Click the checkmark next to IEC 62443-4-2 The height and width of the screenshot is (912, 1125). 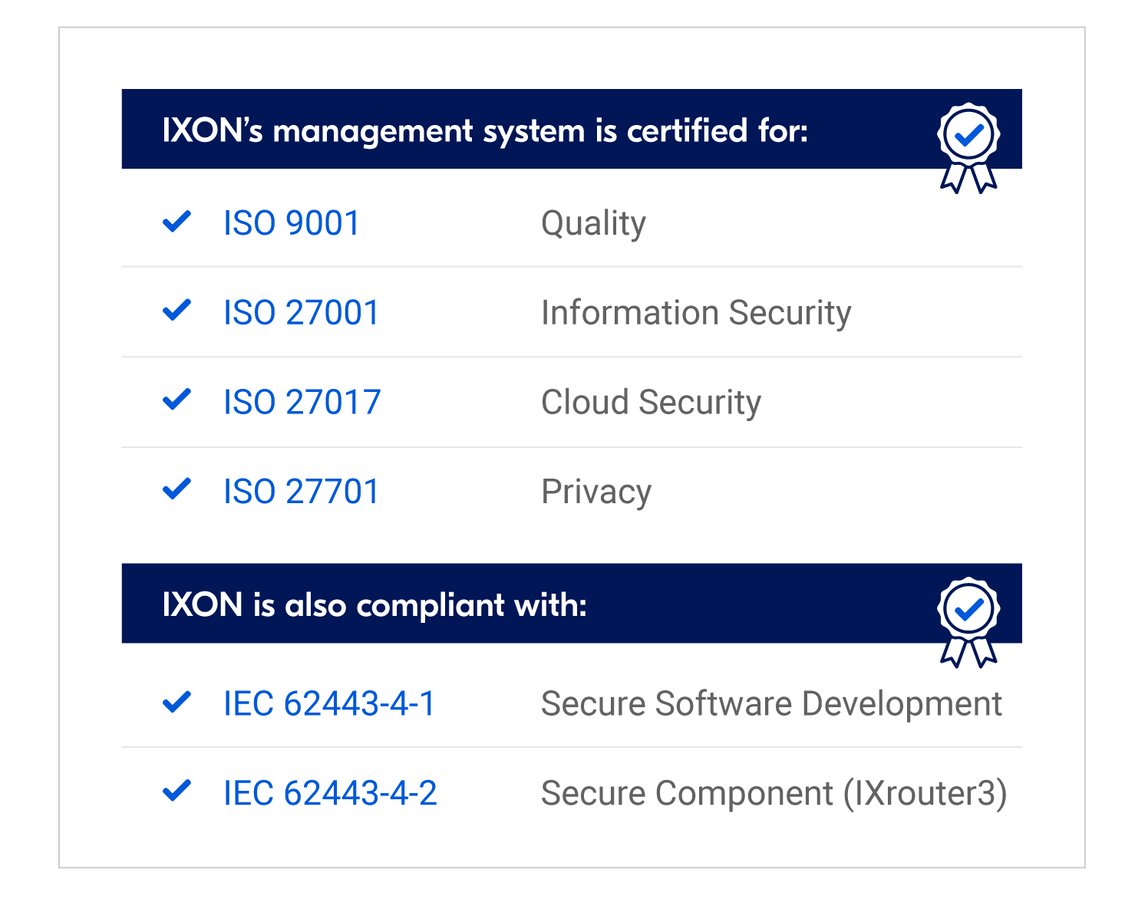tap(176, 792)
